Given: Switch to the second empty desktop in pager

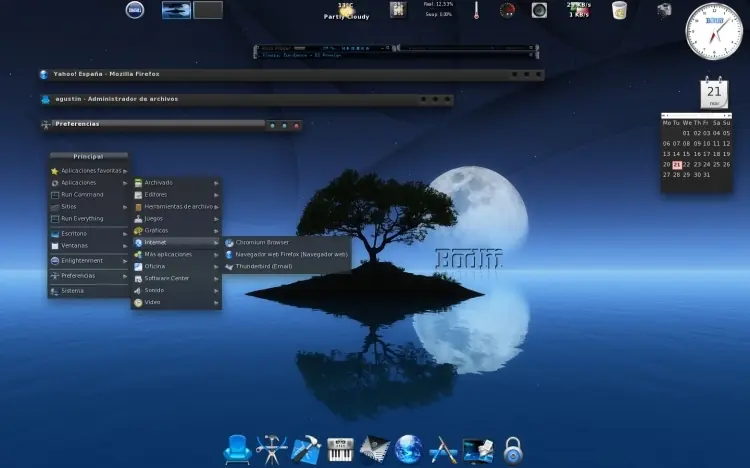Looking at the screenshot, I should [208, 10].
